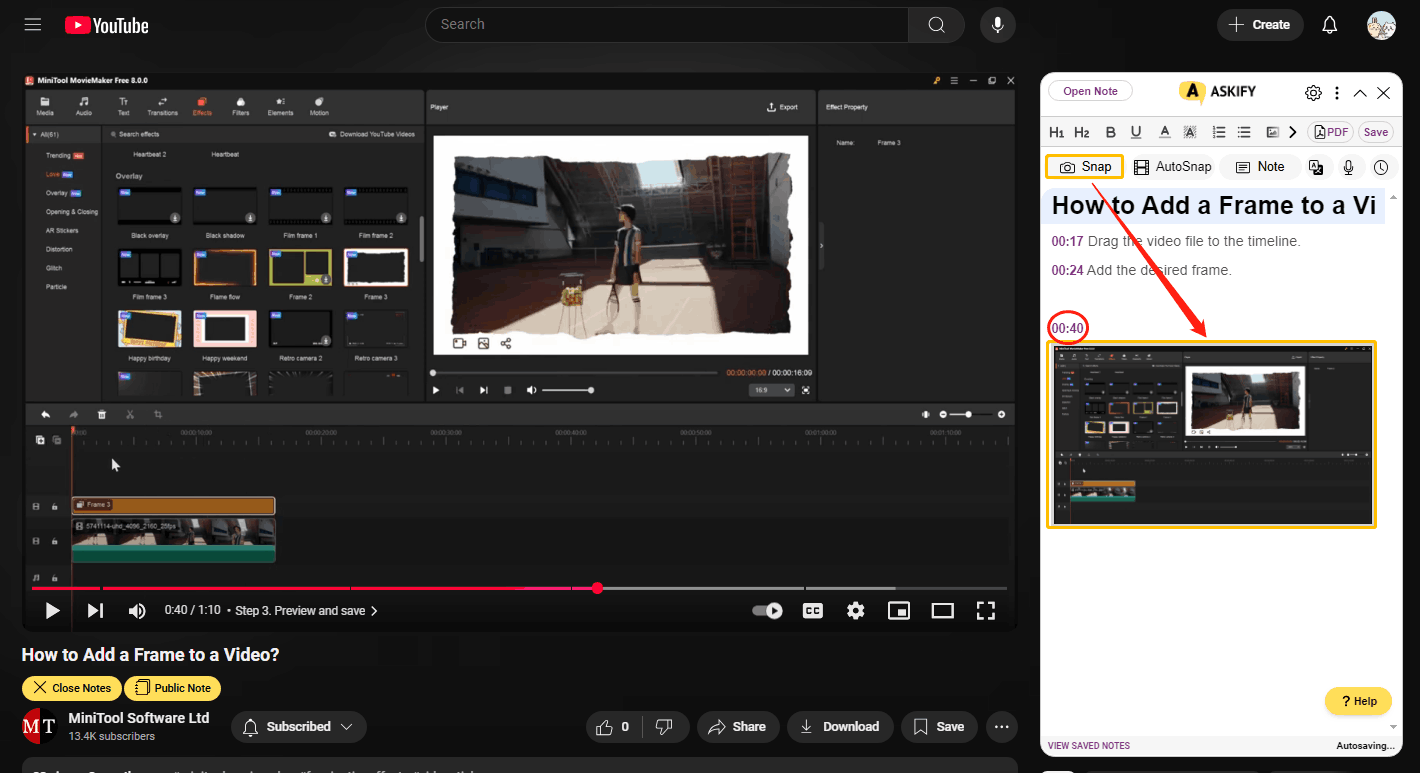Apply Heading 2 in Askify toolbar

coord(1082,132)
